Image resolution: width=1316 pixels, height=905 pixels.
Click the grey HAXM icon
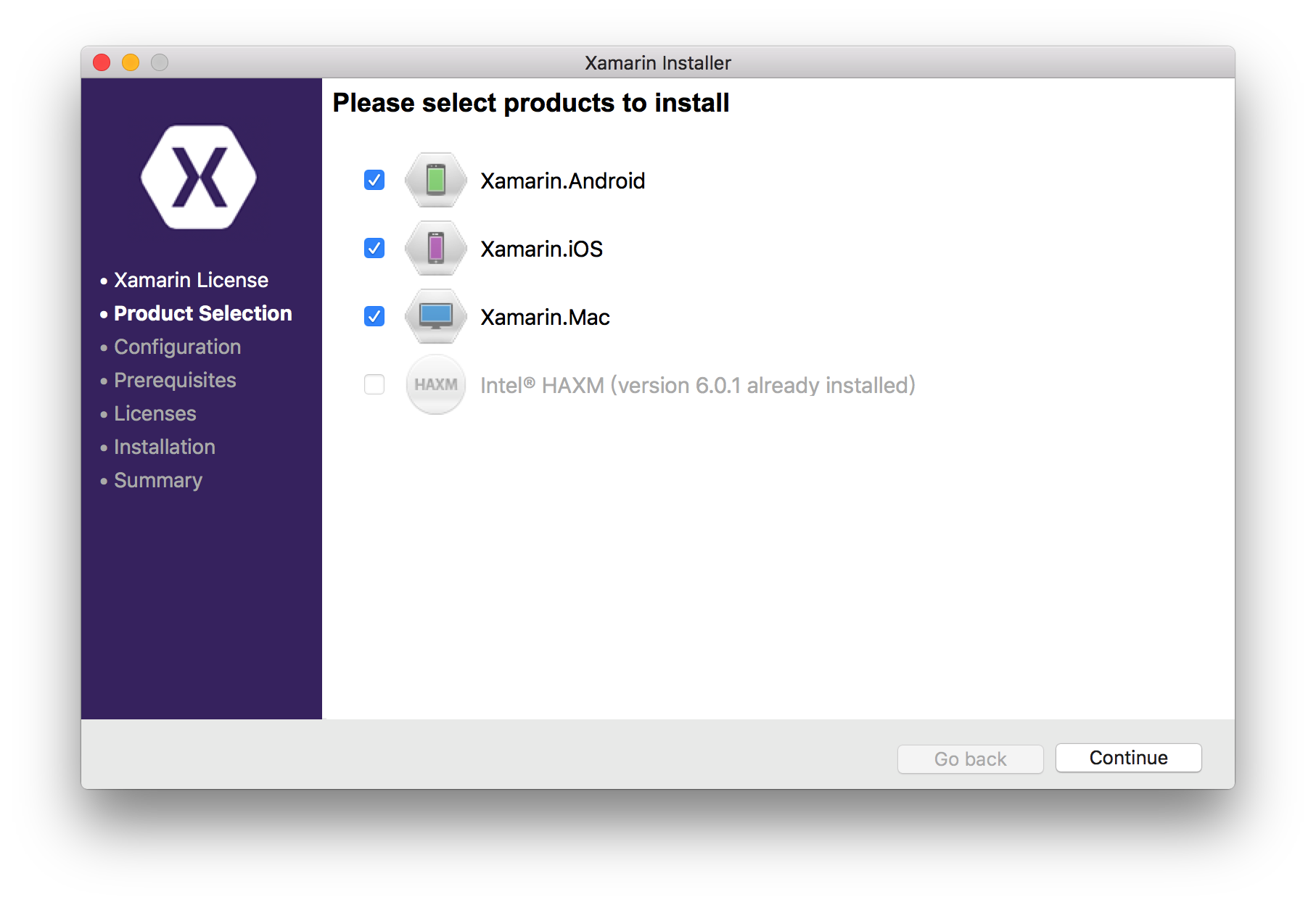[435, 384]
